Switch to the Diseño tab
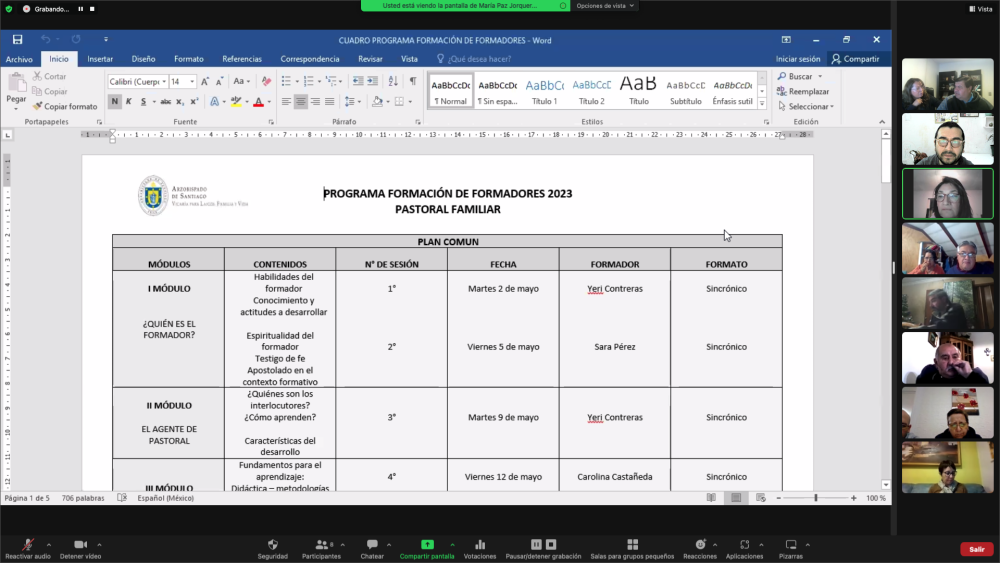 [143, 59]
